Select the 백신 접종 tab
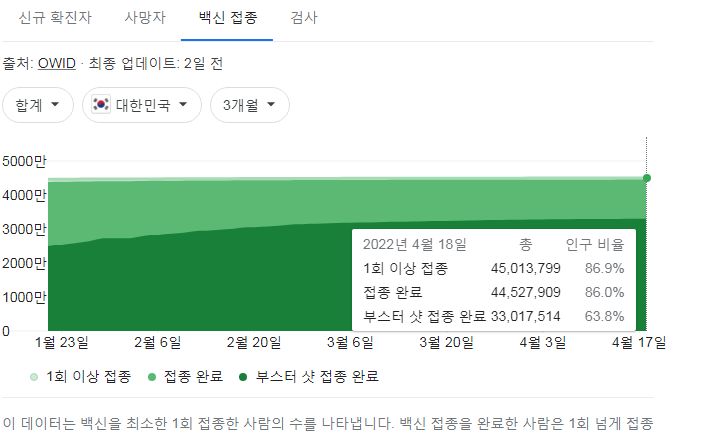The image size is (704, 433). 228,18
